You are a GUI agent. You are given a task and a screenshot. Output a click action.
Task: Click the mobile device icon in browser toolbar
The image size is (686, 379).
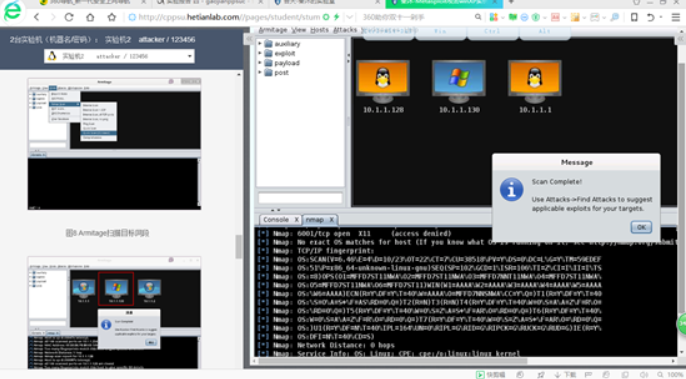[634, 17]
